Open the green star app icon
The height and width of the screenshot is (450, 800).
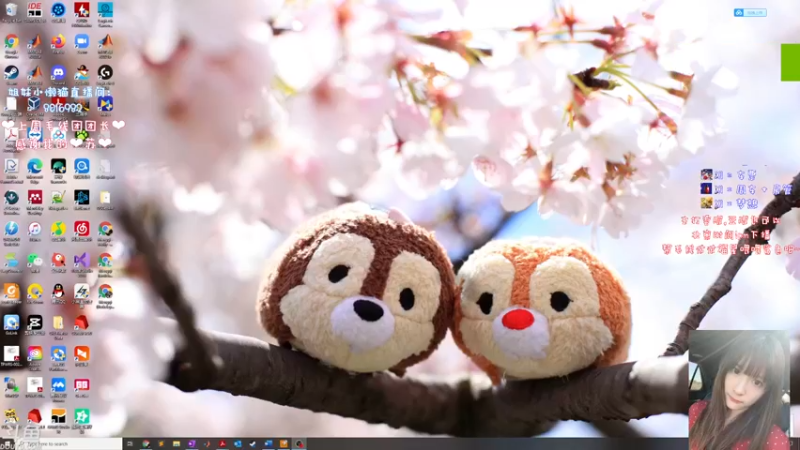click(82, 416)
